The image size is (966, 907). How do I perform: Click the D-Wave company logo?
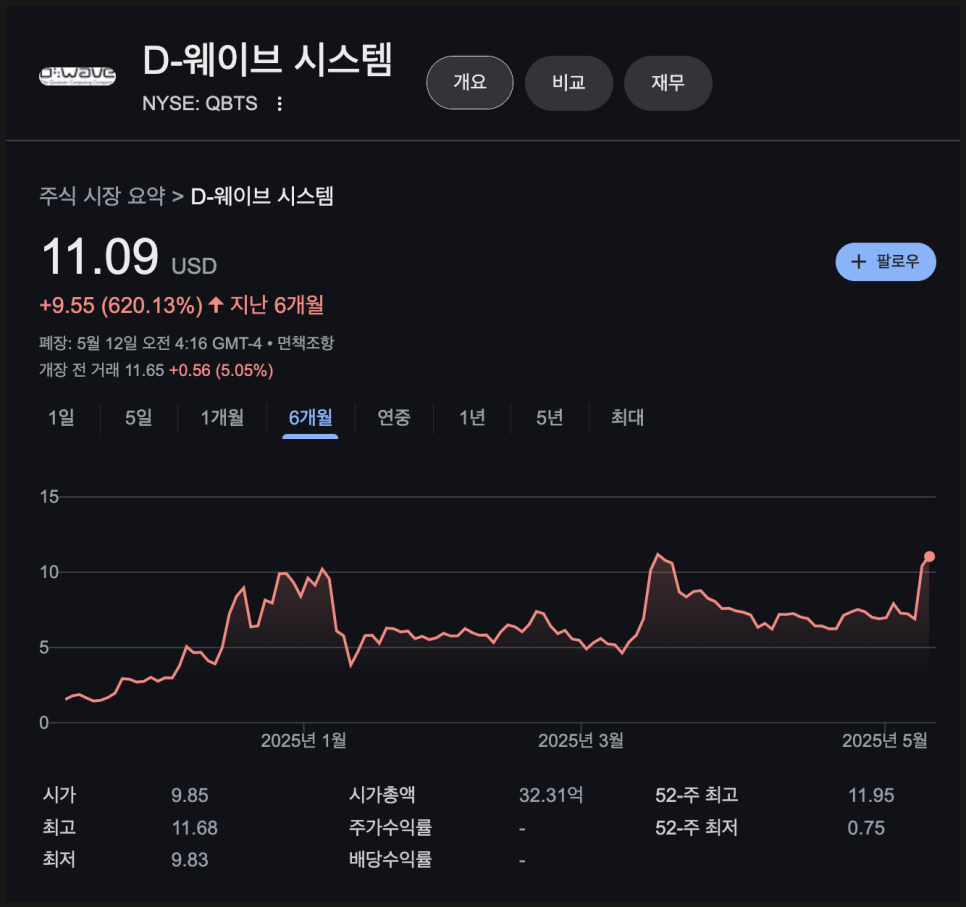tap(78, 76)
